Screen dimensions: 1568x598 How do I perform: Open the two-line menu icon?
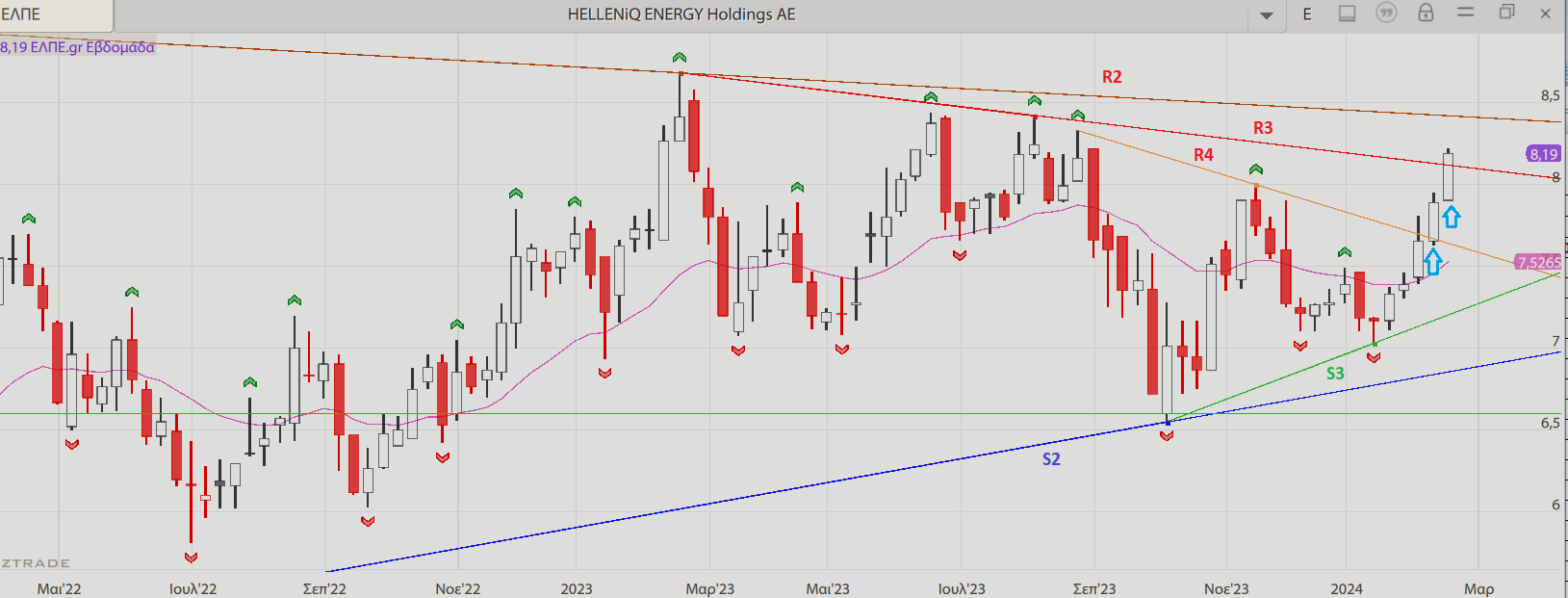pyautogui.click(x=1465, y=13)
